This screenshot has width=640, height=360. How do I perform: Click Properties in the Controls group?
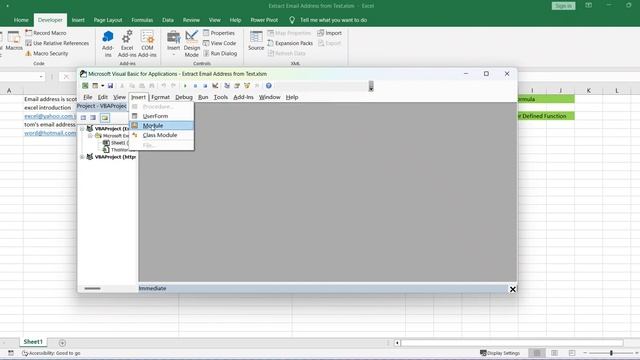[x=219, y=33]
